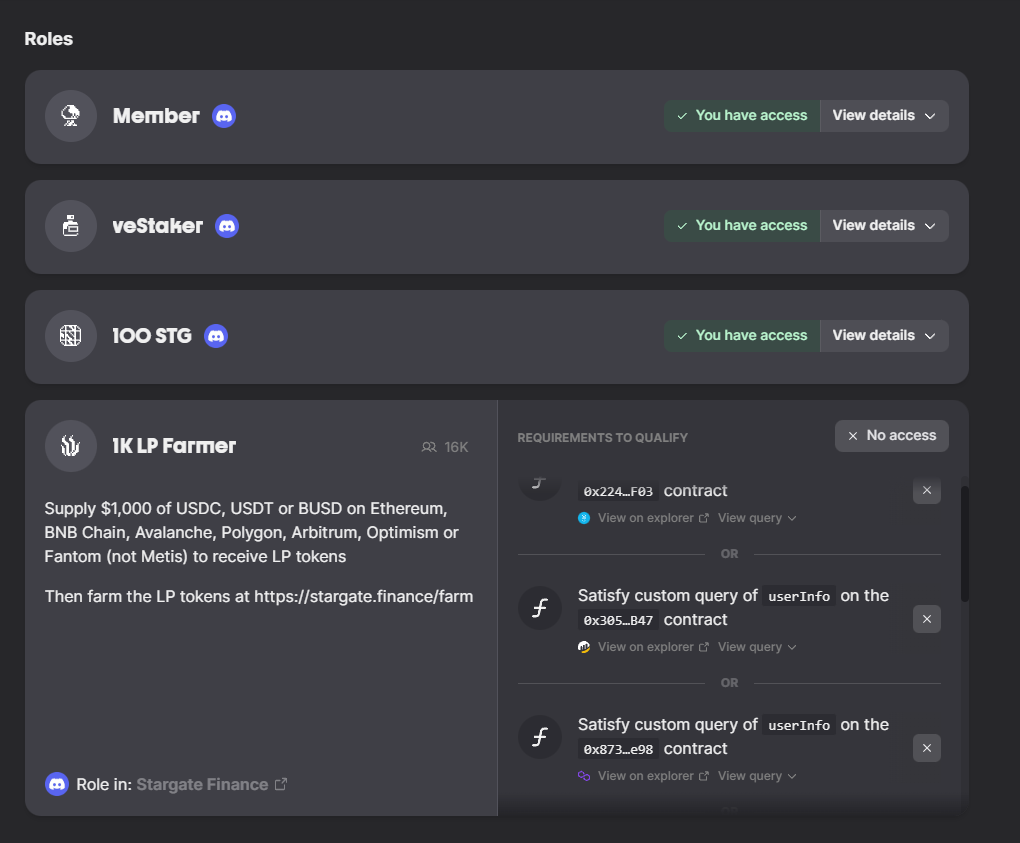
Task: Click You have access on Member role
Action: pos(742,116)
